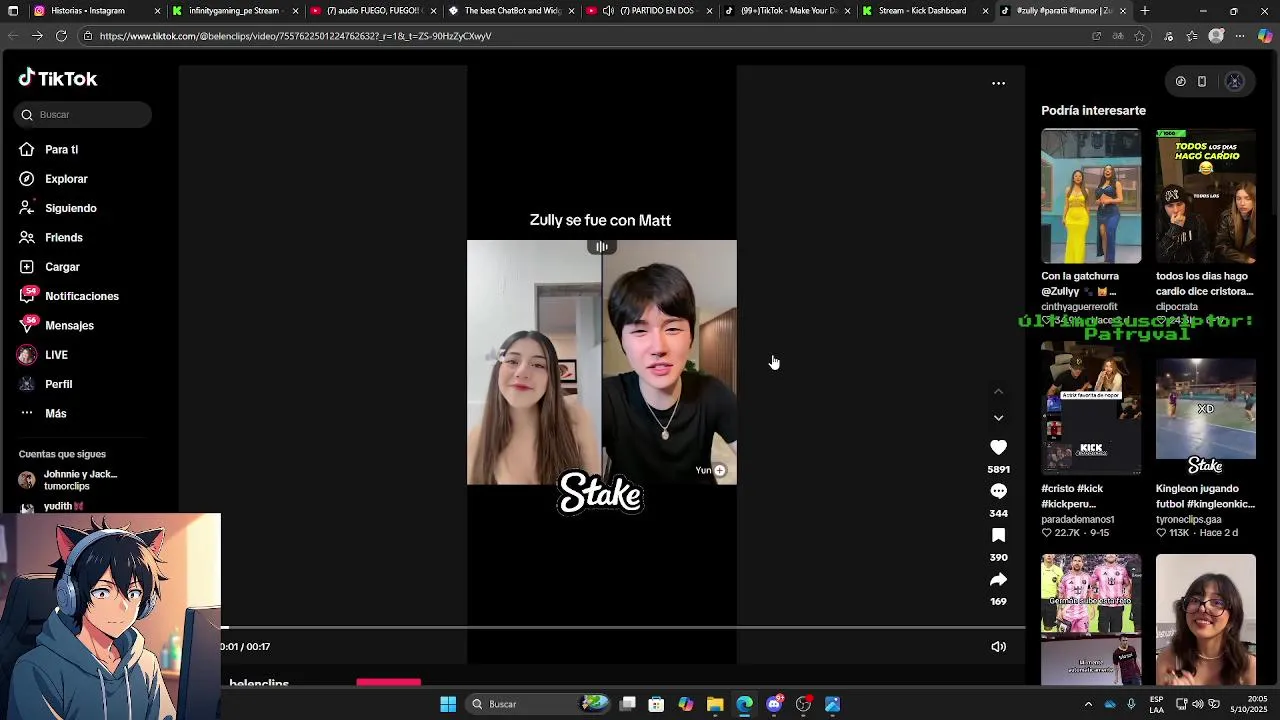Open the Windows Start menu
Image resolution: width=1280 pixels, height=720 pixels.
click(x=448, y=704)
